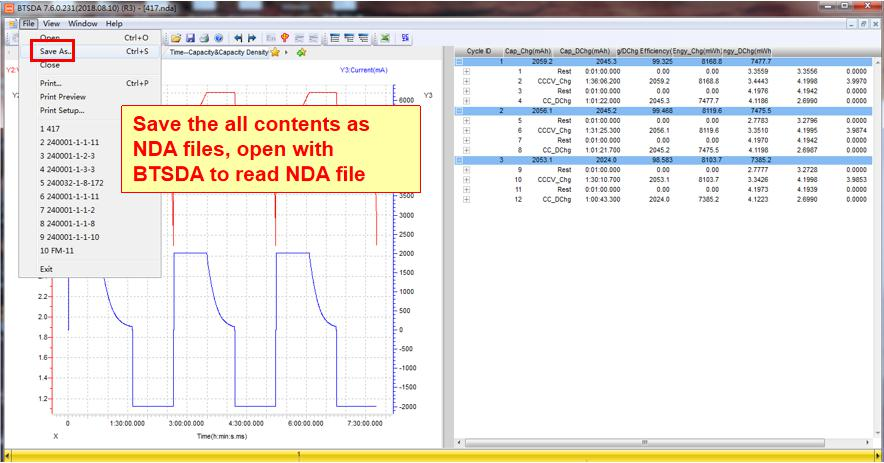Click left arrow of table horizontal scrollbar

tap(459, 443)
